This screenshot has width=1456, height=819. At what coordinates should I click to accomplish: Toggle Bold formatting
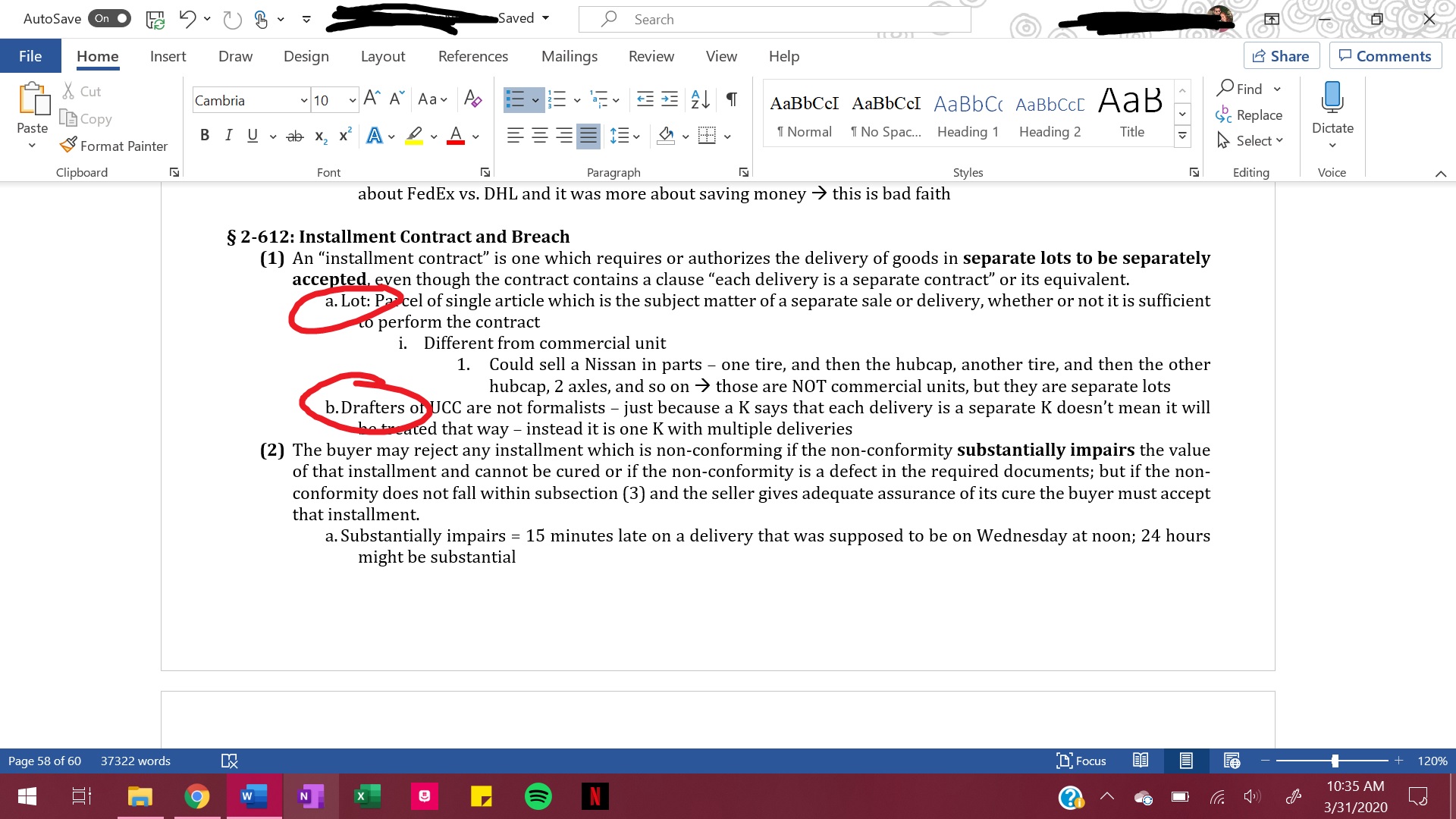[x=204, y=136]
